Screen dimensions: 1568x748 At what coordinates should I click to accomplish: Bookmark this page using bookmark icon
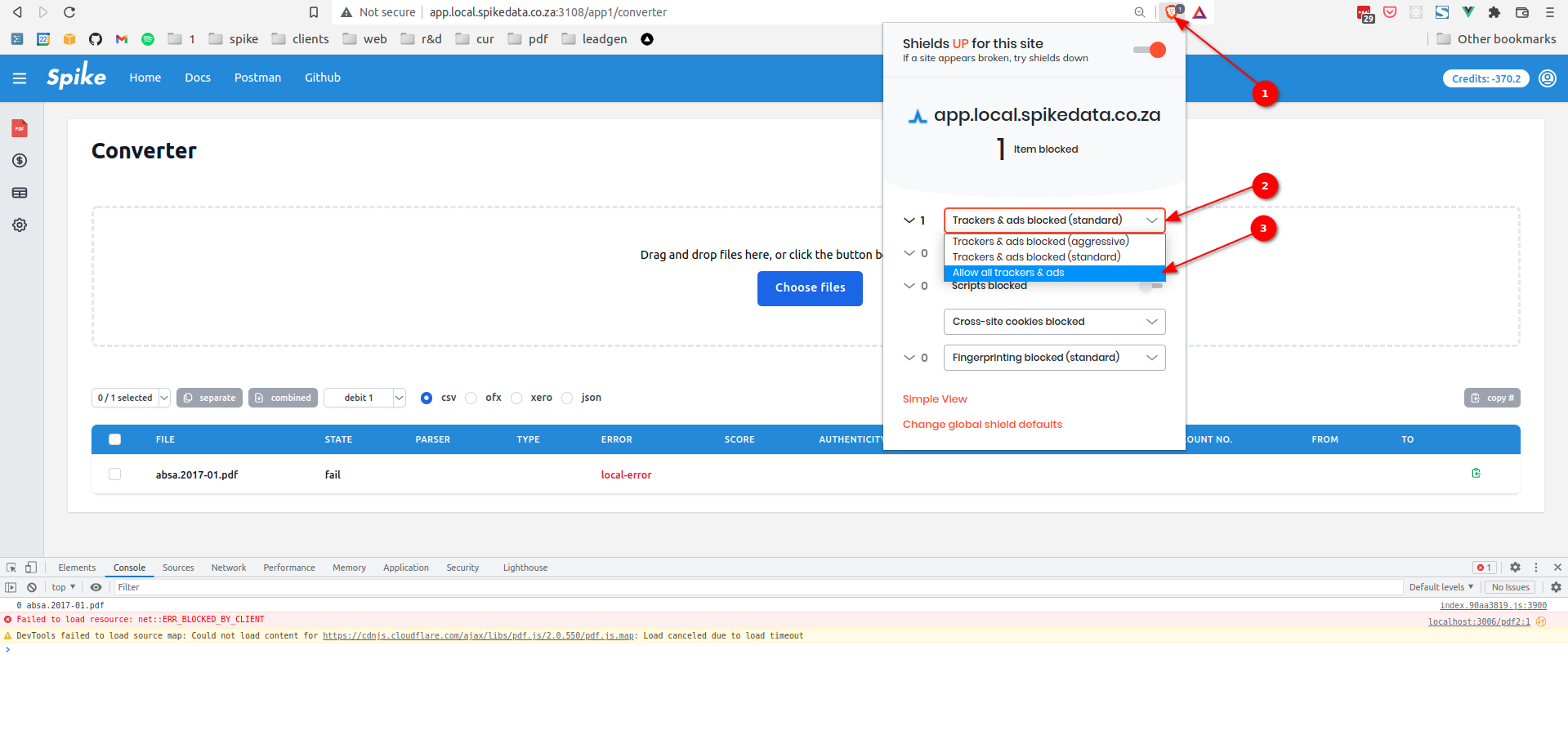click(x=314, y=12)
